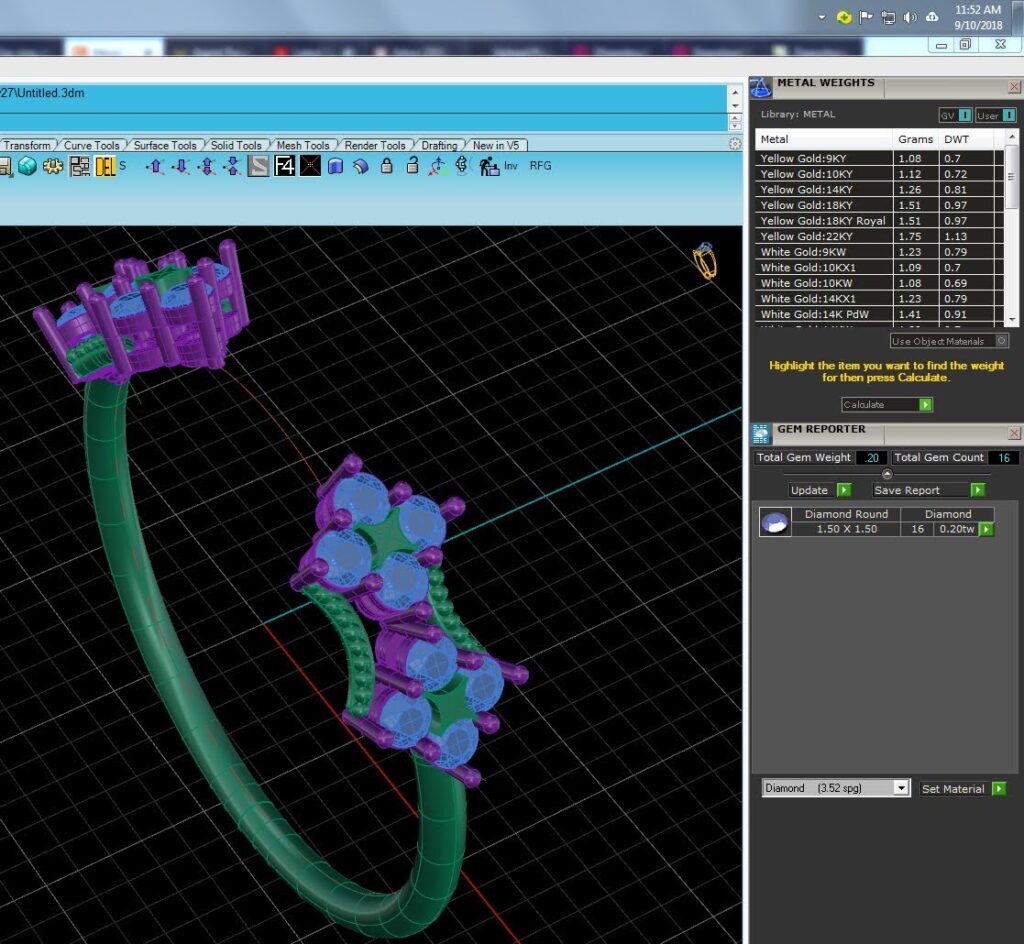
Task: Click the blue down-arrow icon
Action: 180,166
